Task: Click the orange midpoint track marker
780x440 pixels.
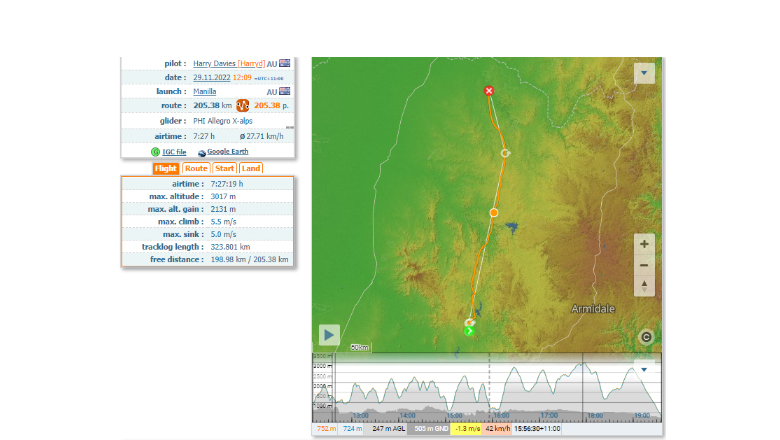Action: tap(494, 213)
